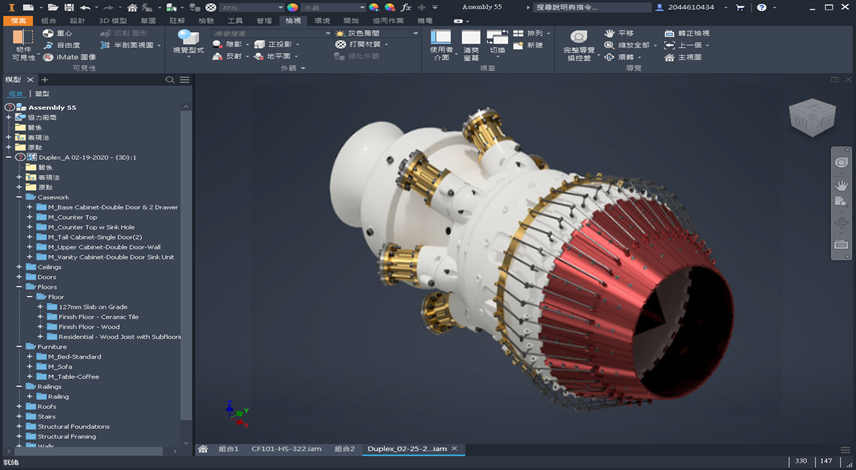Expand the Ceilings folder node
This screenshot has height=470, width=856.
tap(19, 267)
